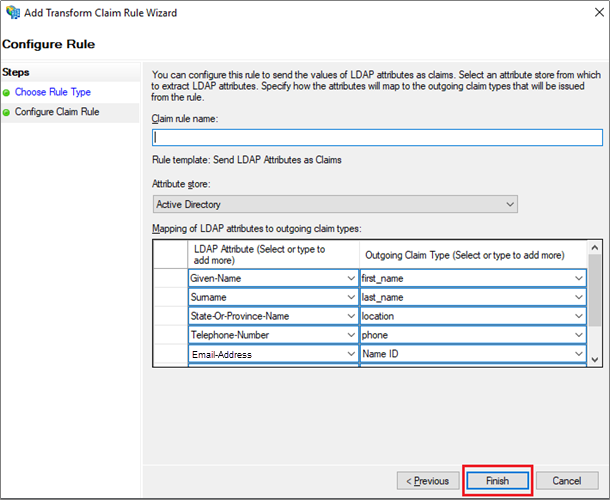The width and height of the screenshot is (610, 500).
Task: Click the Outgoing Claim Type column header
Action: pos(473,254)
